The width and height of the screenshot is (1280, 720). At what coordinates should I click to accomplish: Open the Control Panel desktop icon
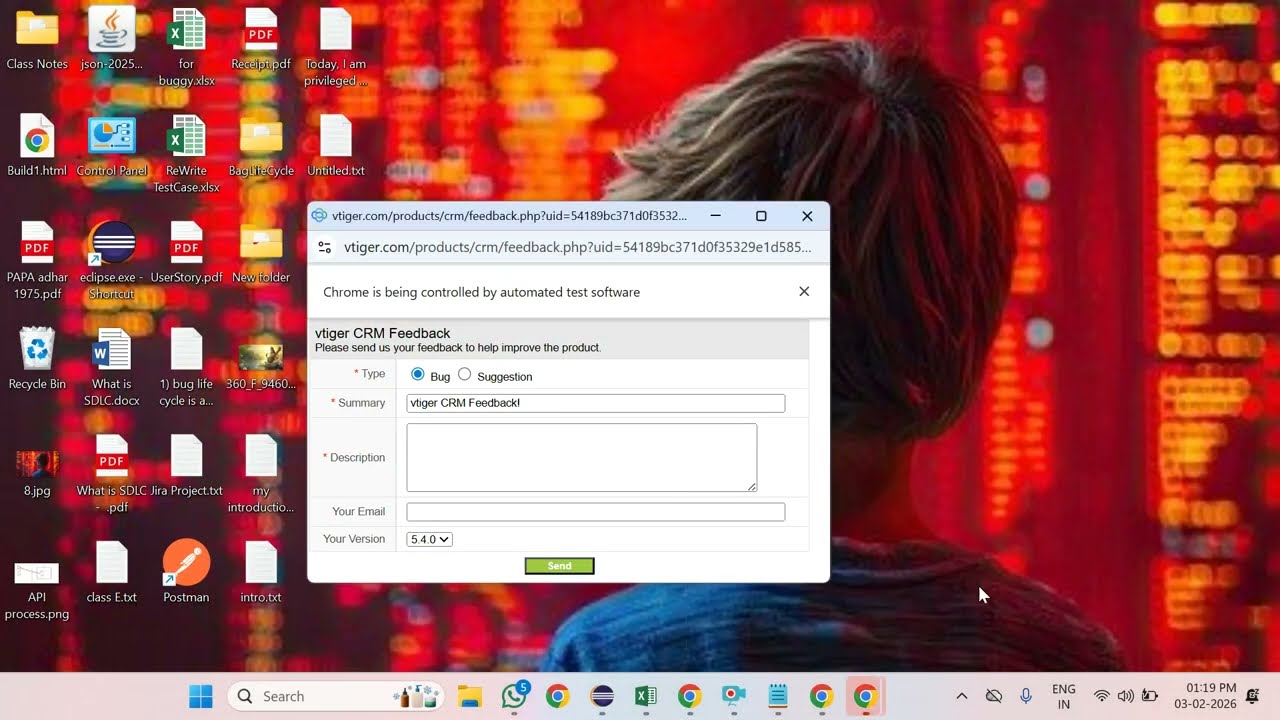click(112, 136)
